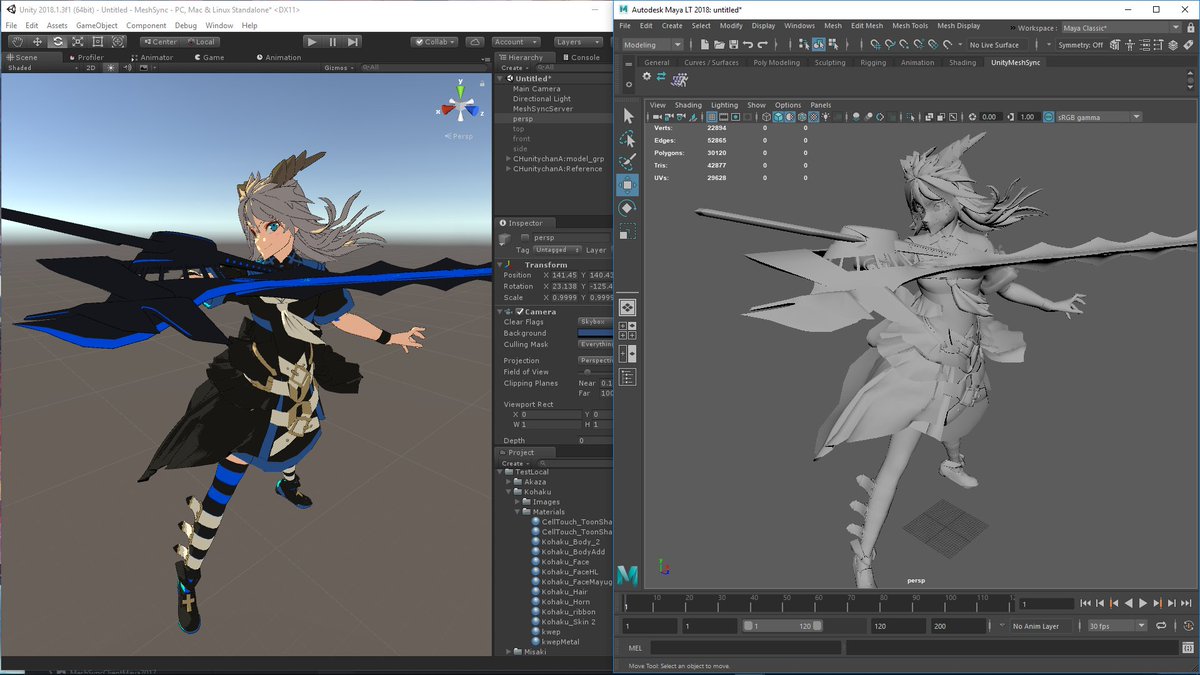Select the Maya Scale tool in tool box
1200x675 pixels.
coord(627,232)
